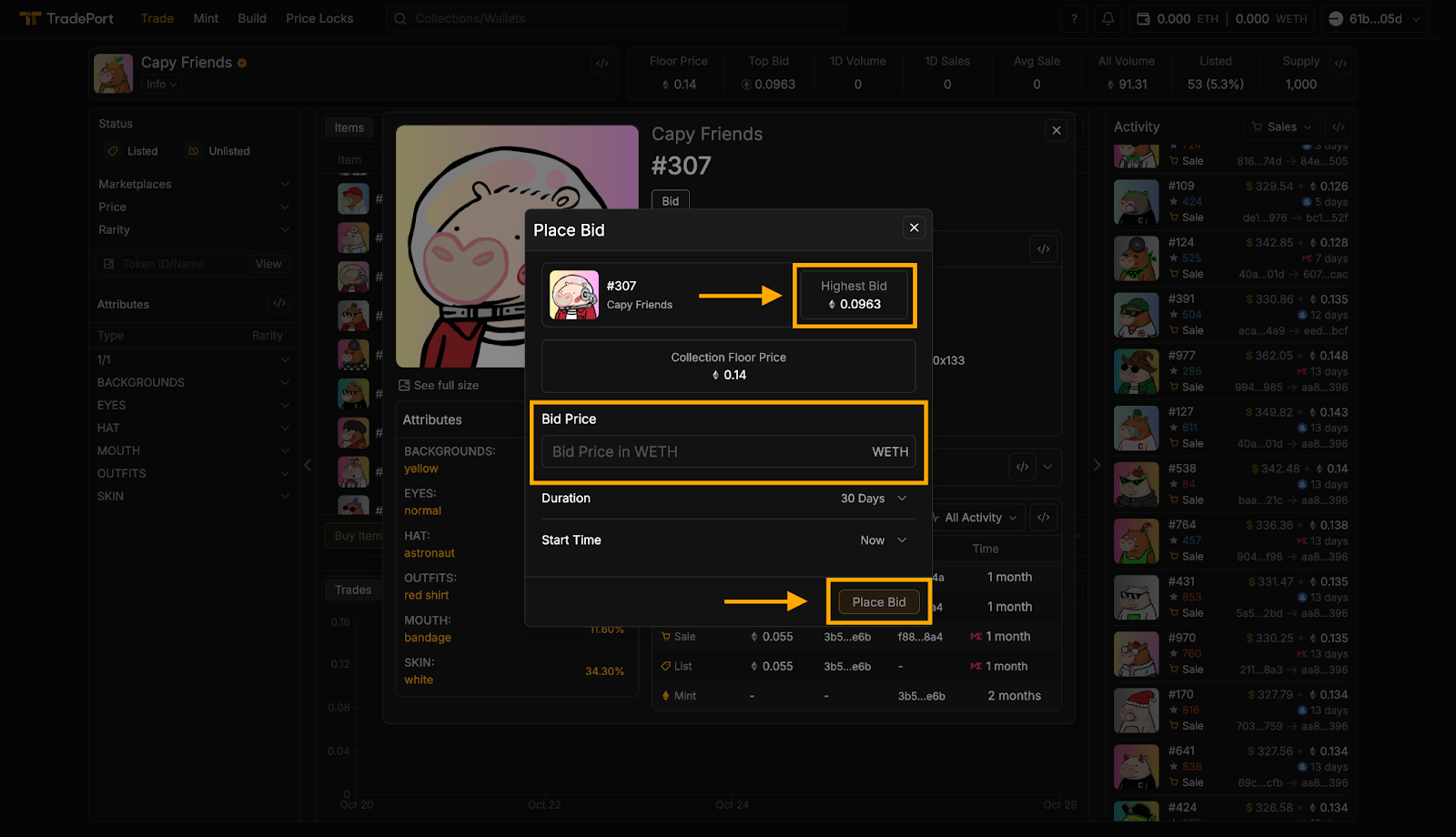Click the See full size icon link
The height and width of the screenshot is (837, 1456).
click(404, 386)
